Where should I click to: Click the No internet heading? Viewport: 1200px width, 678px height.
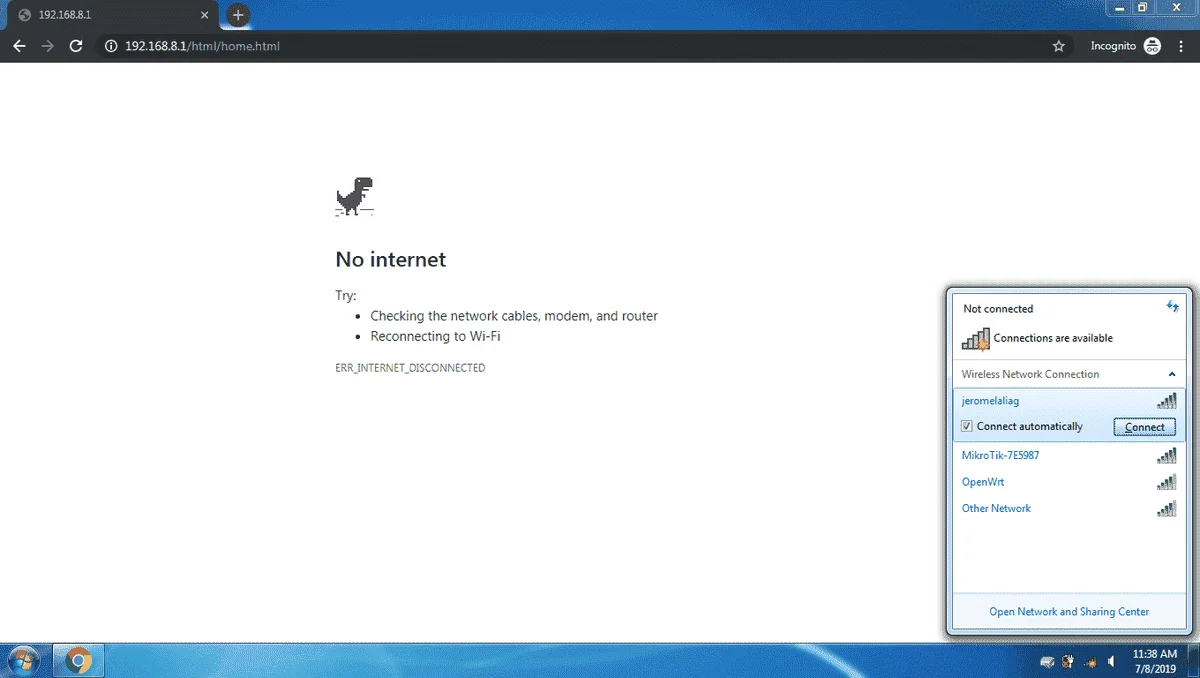391,260
